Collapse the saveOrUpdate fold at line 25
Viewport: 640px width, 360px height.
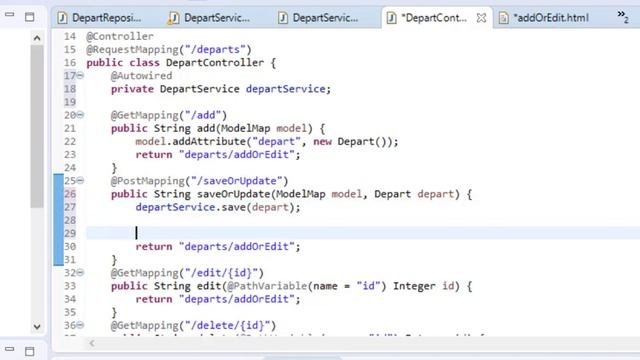tap(80, 180)
